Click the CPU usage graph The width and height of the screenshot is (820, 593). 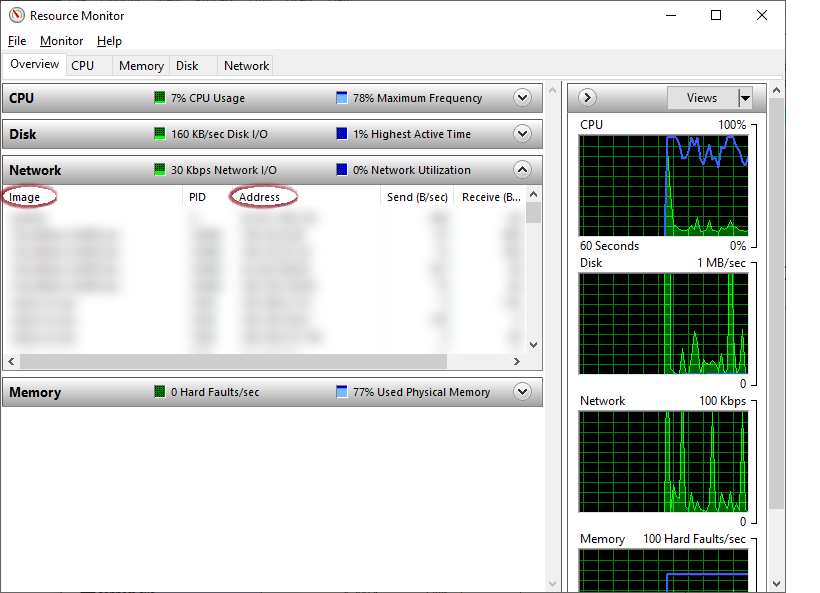664,186
